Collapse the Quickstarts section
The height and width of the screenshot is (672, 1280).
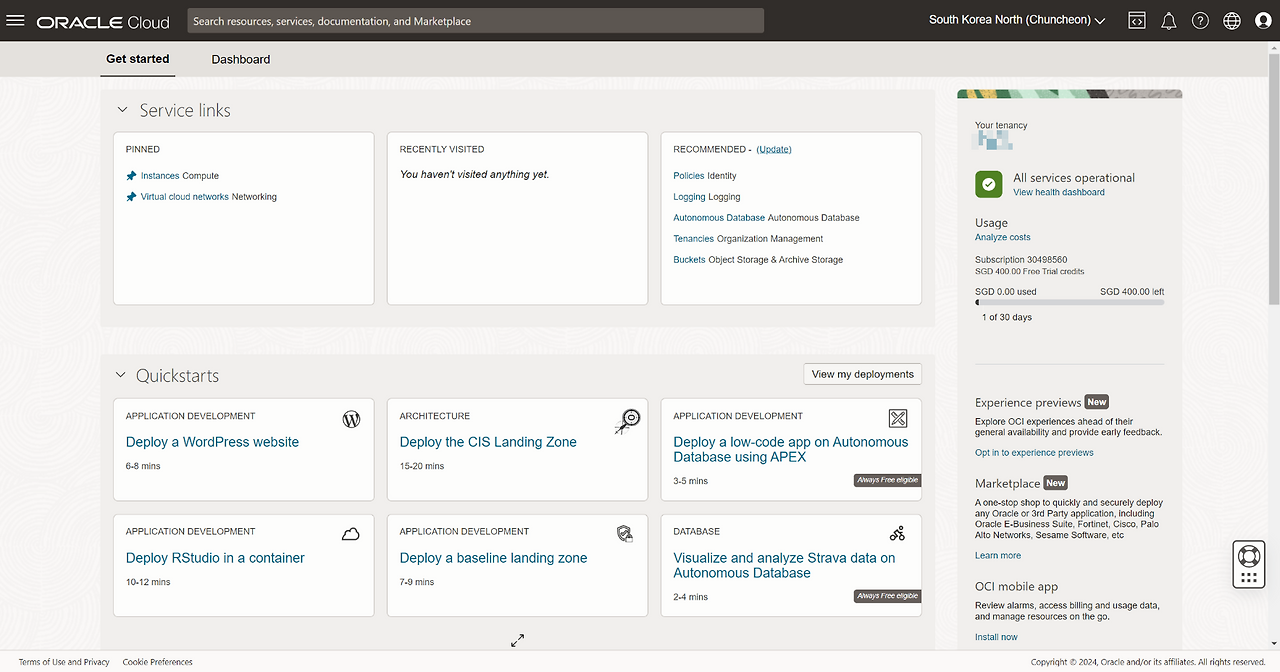121,375
